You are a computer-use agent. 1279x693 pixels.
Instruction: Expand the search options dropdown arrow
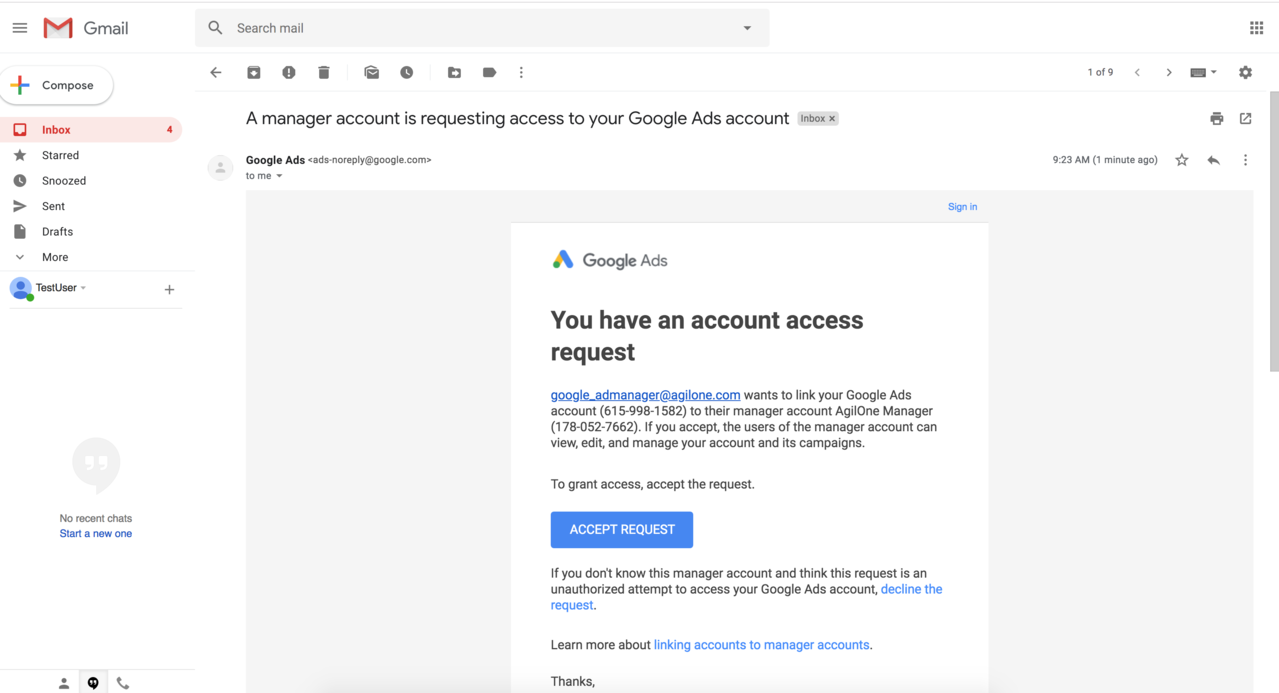(747, 28)
